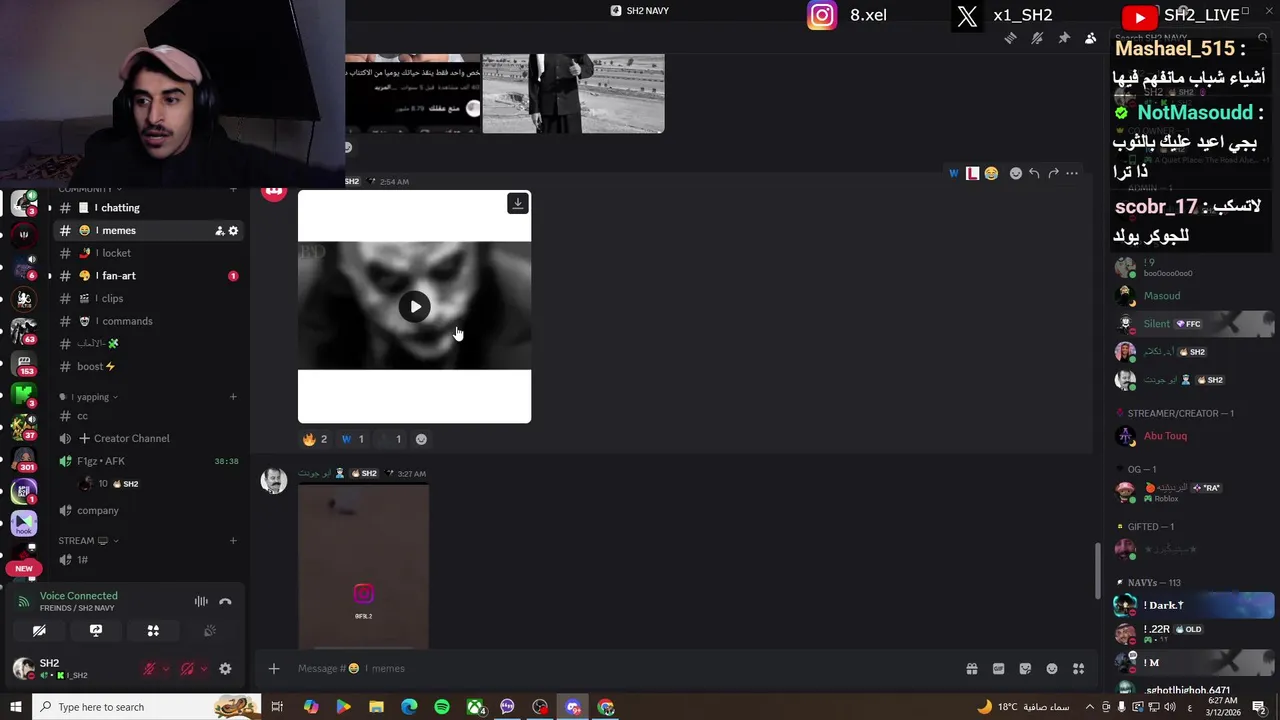Add the W reaction from message hover bar
The width and height of the screenshot is (1280, 720).
tap(954, 173)
